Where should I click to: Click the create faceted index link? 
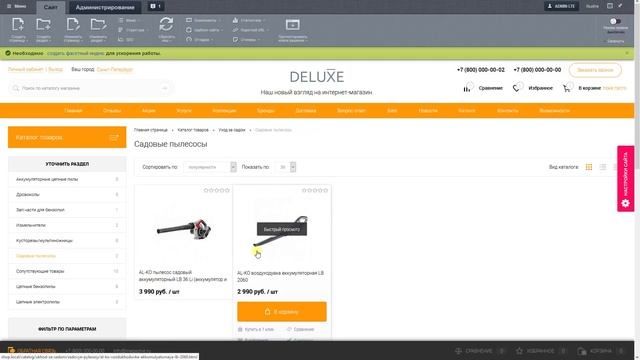(76, 53)
